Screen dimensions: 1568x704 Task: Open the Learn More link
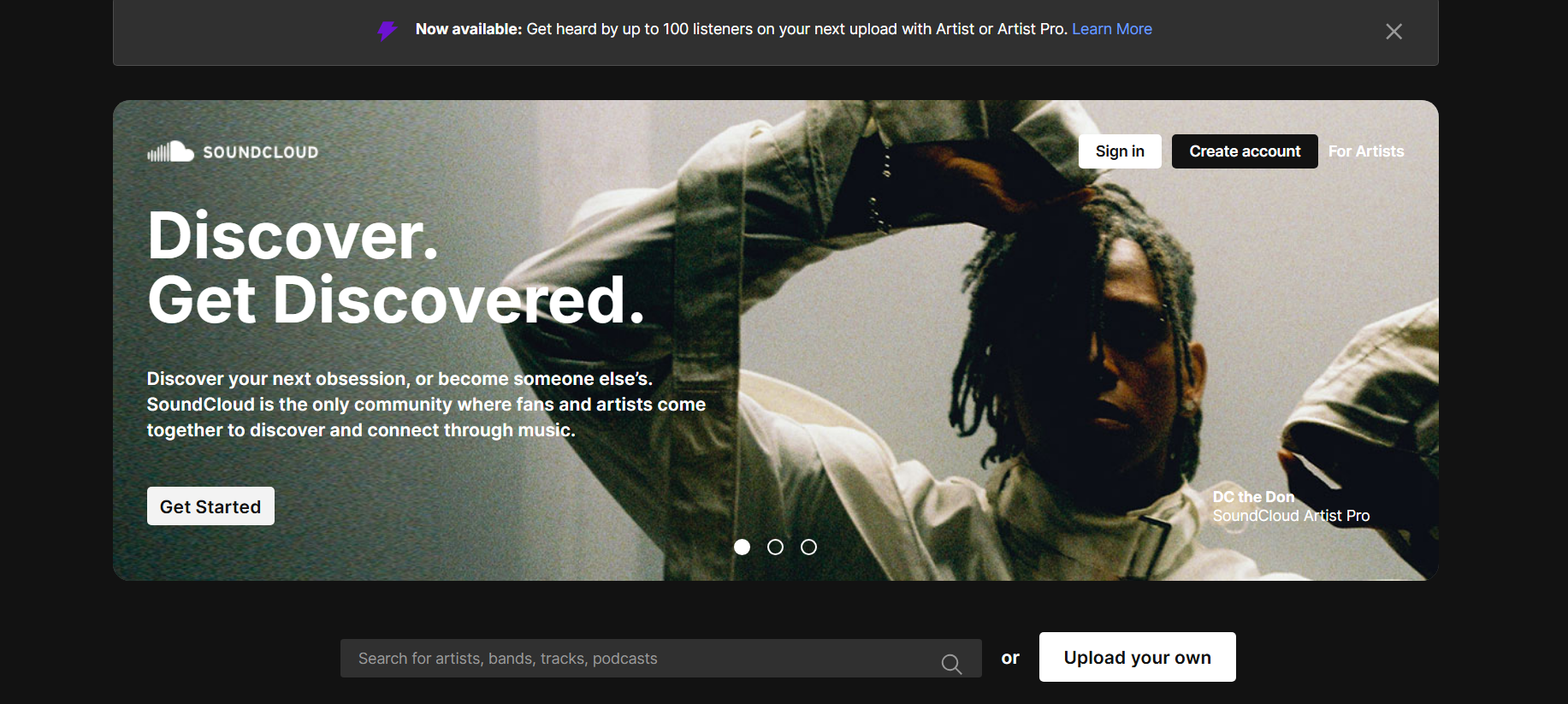tap(1112, 29)
